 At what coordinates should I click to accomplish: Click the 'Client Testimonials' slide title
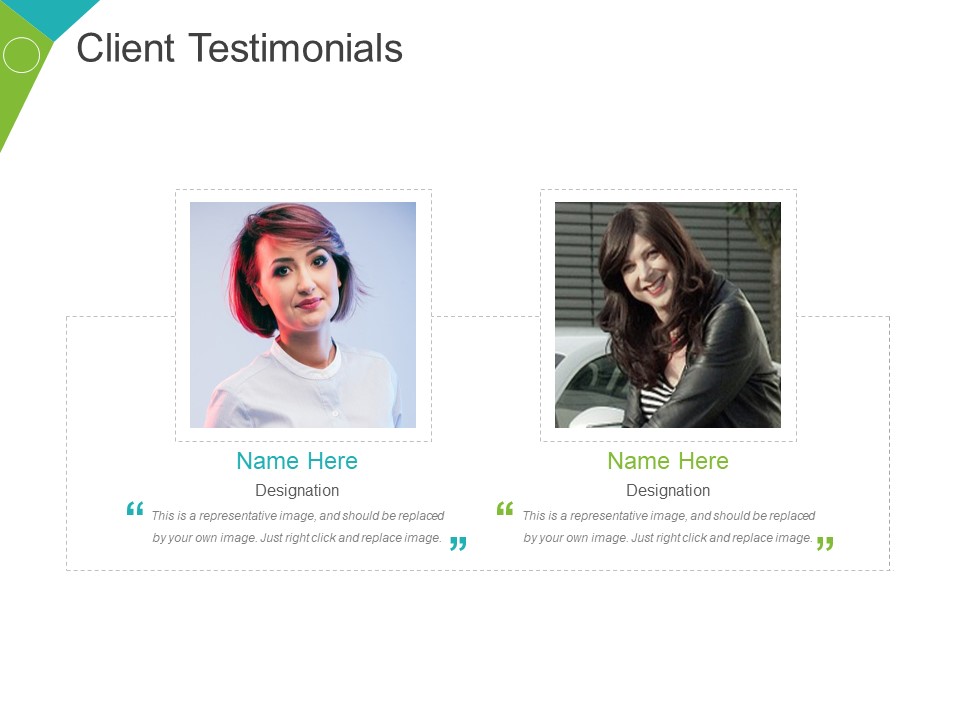coord(239,48)
